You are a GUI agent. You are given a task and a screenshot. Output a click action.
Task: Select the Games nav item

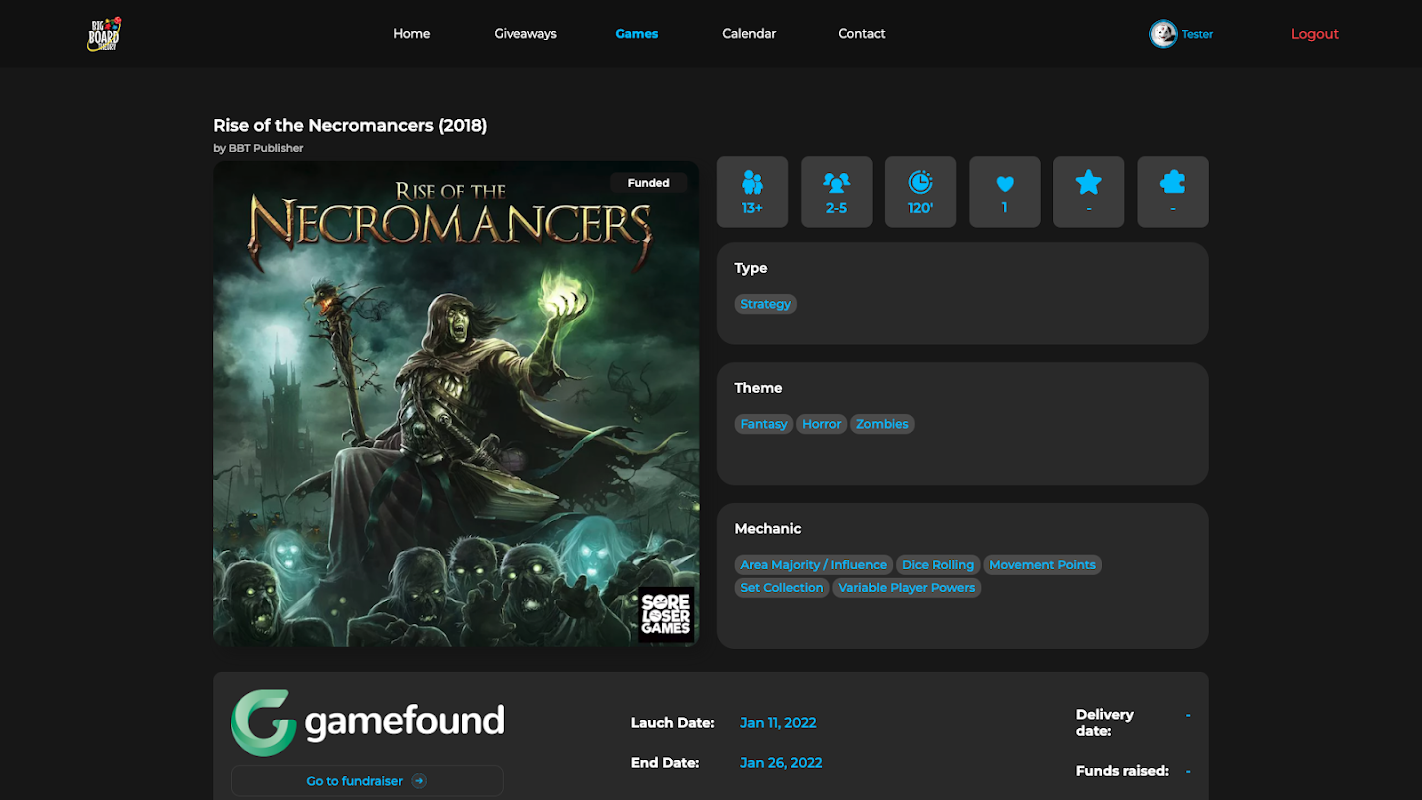(637, 34)
